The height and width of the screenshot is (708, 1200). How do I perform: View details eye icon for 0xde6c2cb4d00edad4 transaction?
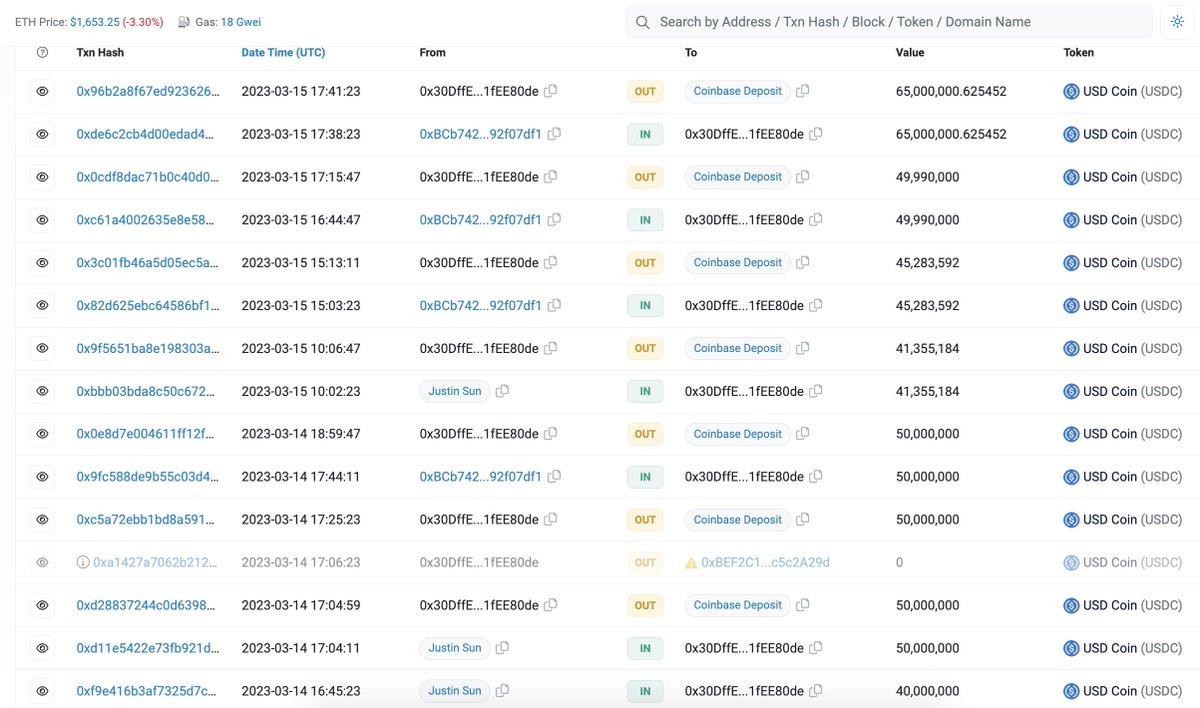pyautogui.click(x=42, y=134)
